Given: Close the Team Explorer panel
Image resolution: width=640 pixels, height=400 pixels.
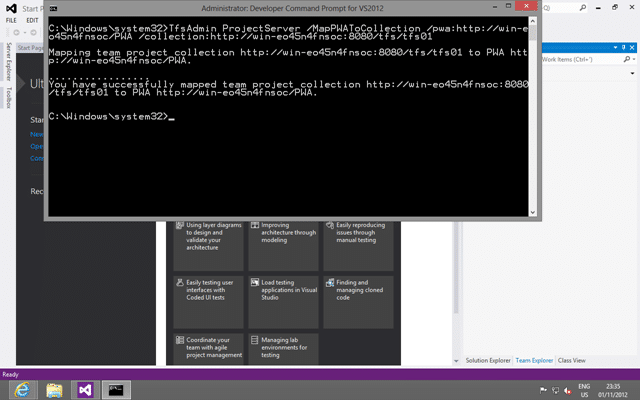Looking at the screenshot, I should [632, 48].
